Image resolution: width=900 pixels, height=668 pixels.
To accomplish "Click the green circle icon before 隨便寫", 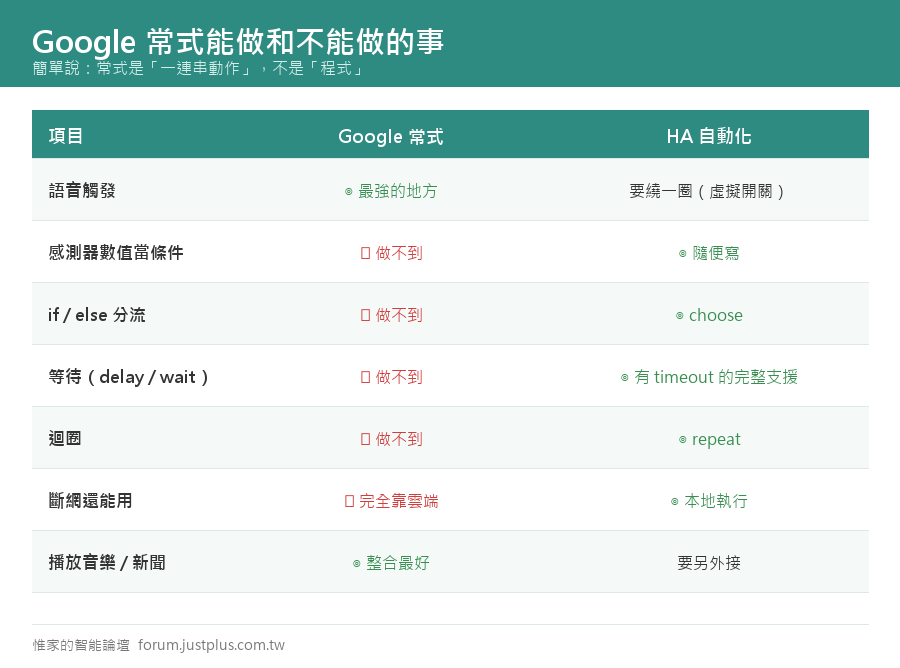I will coord(682,254).
